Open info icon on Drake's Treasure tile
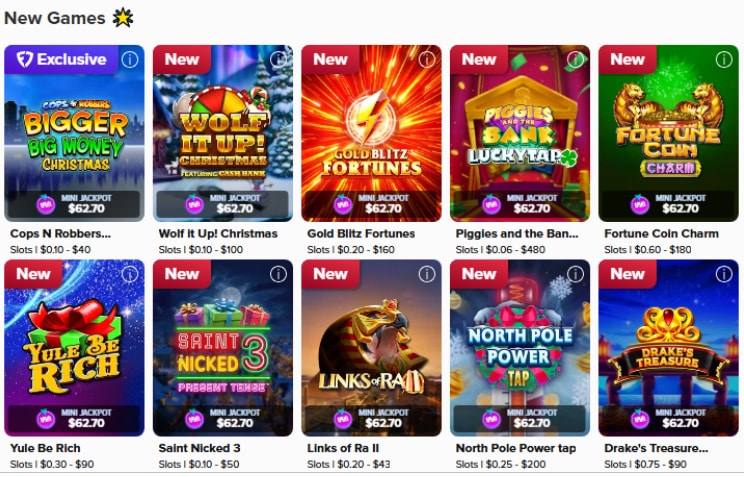 (724, 274)
